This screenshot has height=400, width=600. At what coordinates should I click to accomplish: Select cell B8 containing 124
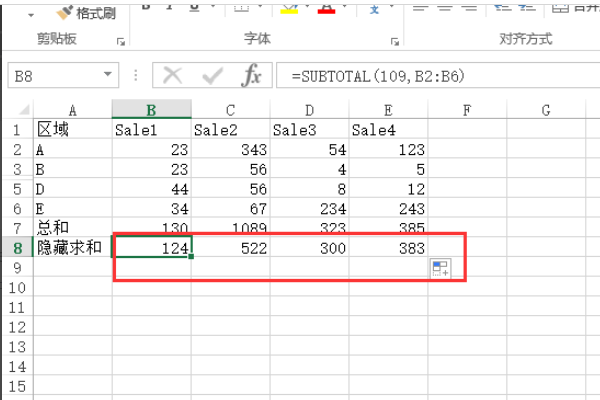151,248
